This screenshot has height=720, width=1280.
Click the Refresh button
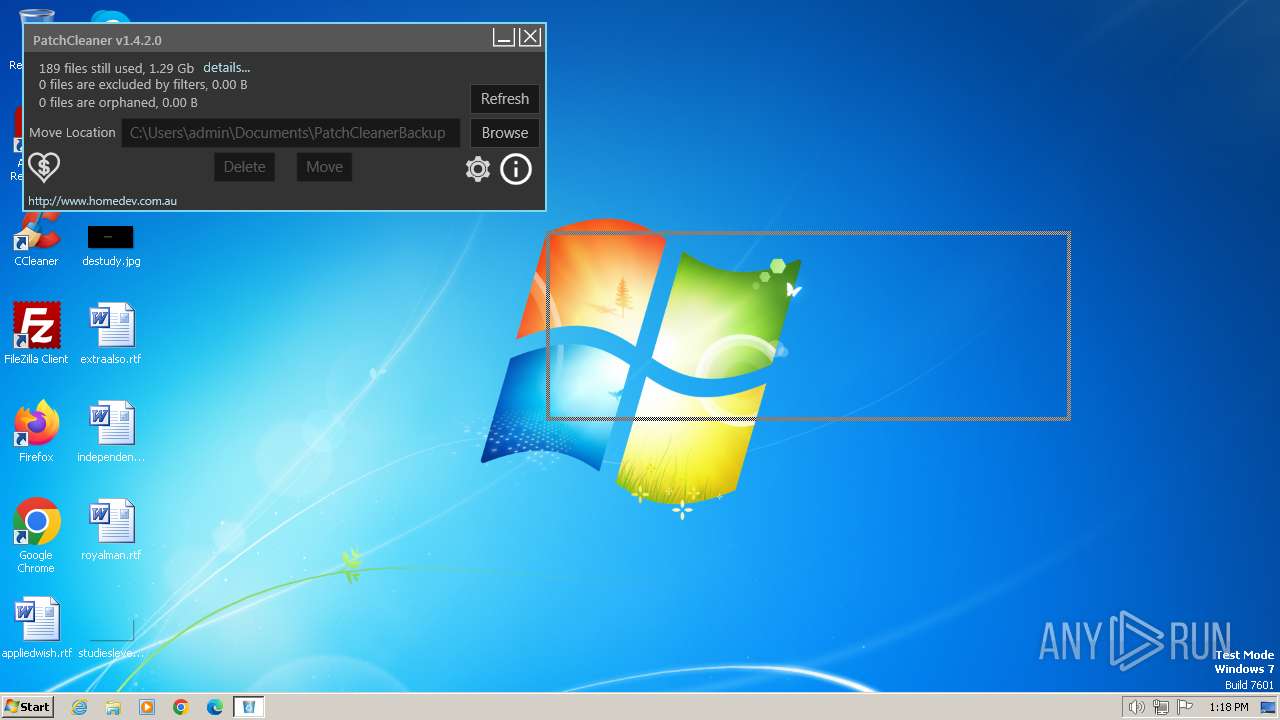[505, 99]
